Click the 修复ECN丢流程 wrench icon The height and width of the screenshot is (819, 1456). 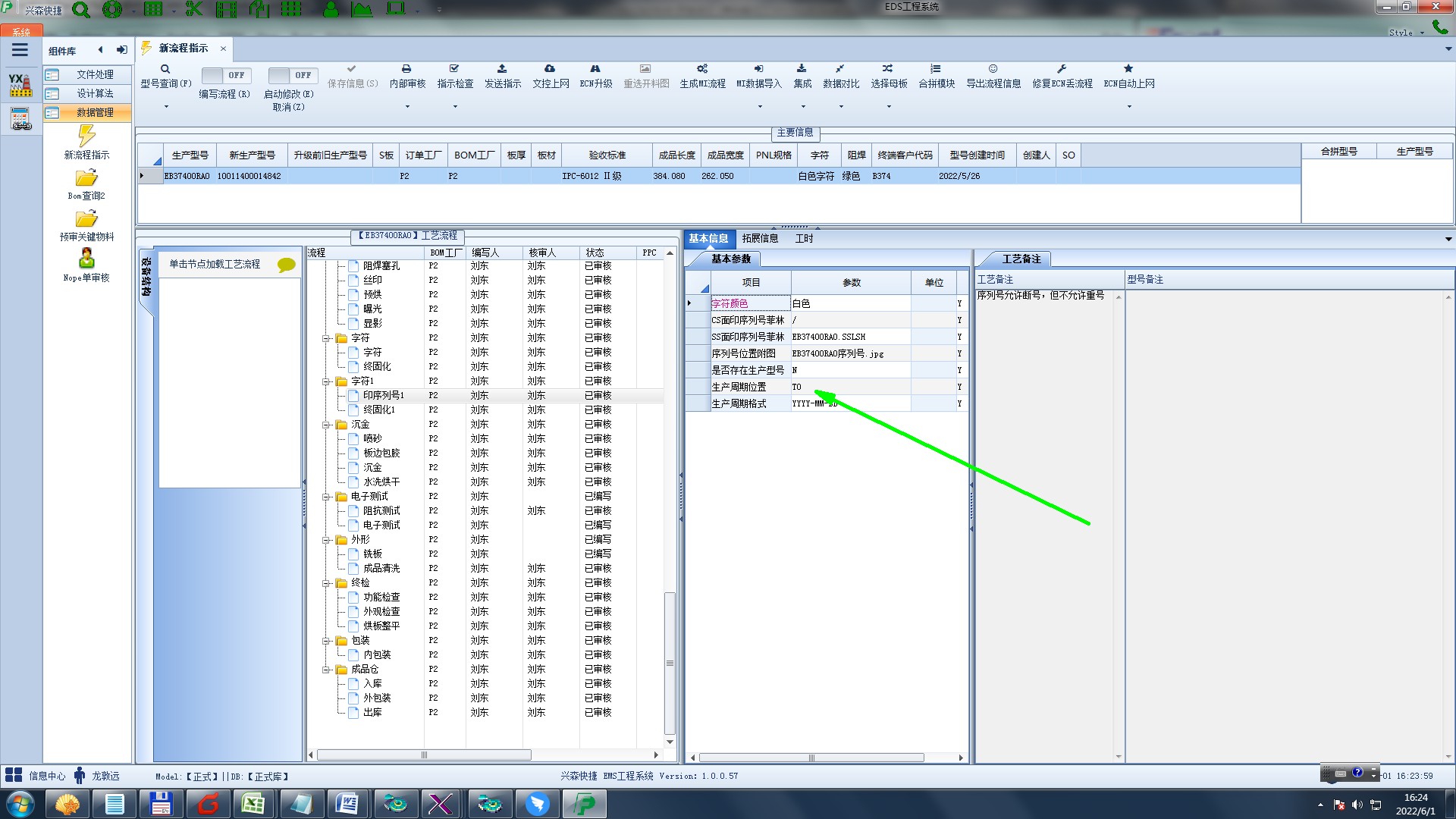tap(1062, 69)
